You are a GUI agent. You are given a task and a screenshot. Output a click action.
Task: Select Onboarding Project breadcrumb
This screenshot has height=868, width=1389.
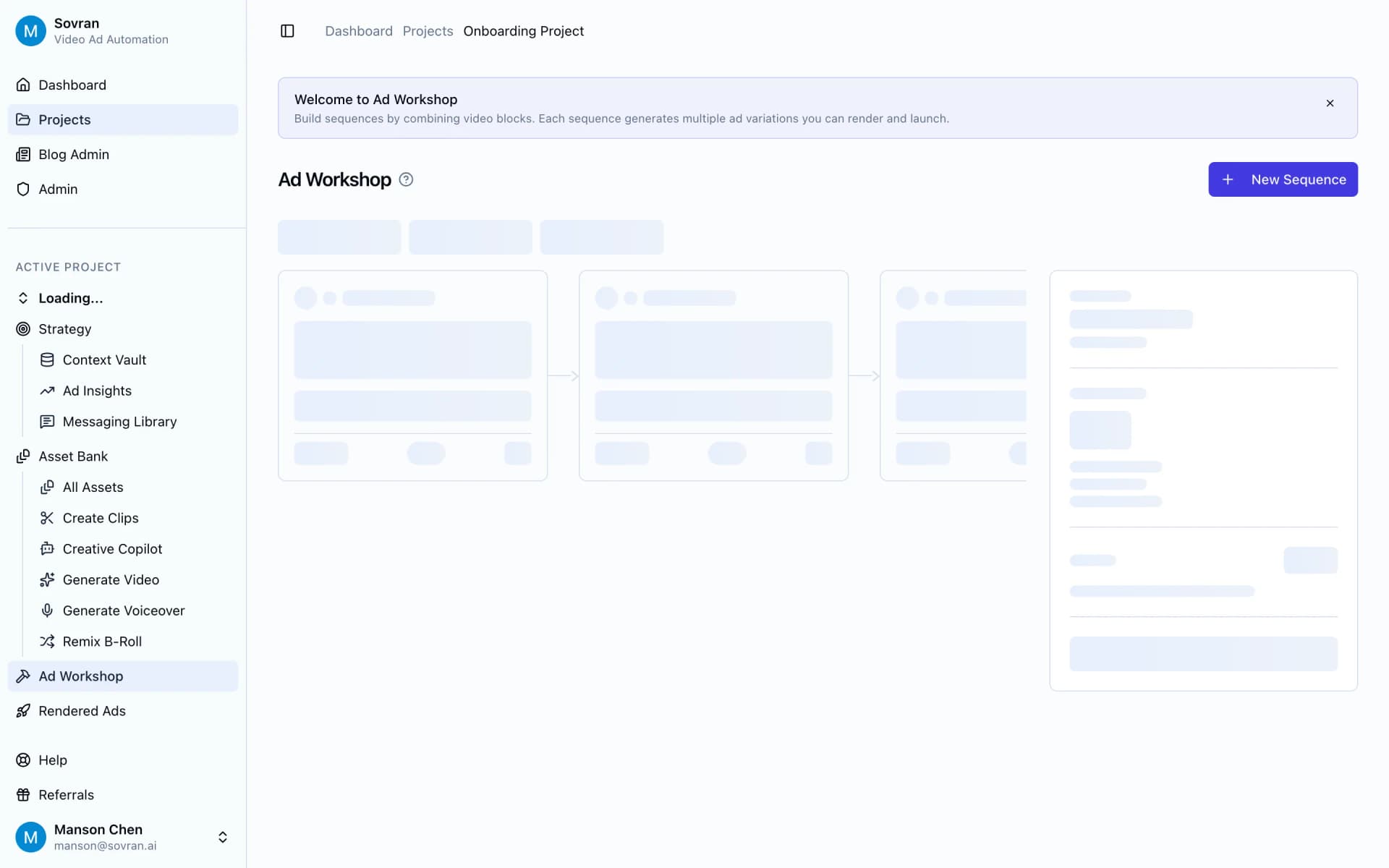point(524,31)
